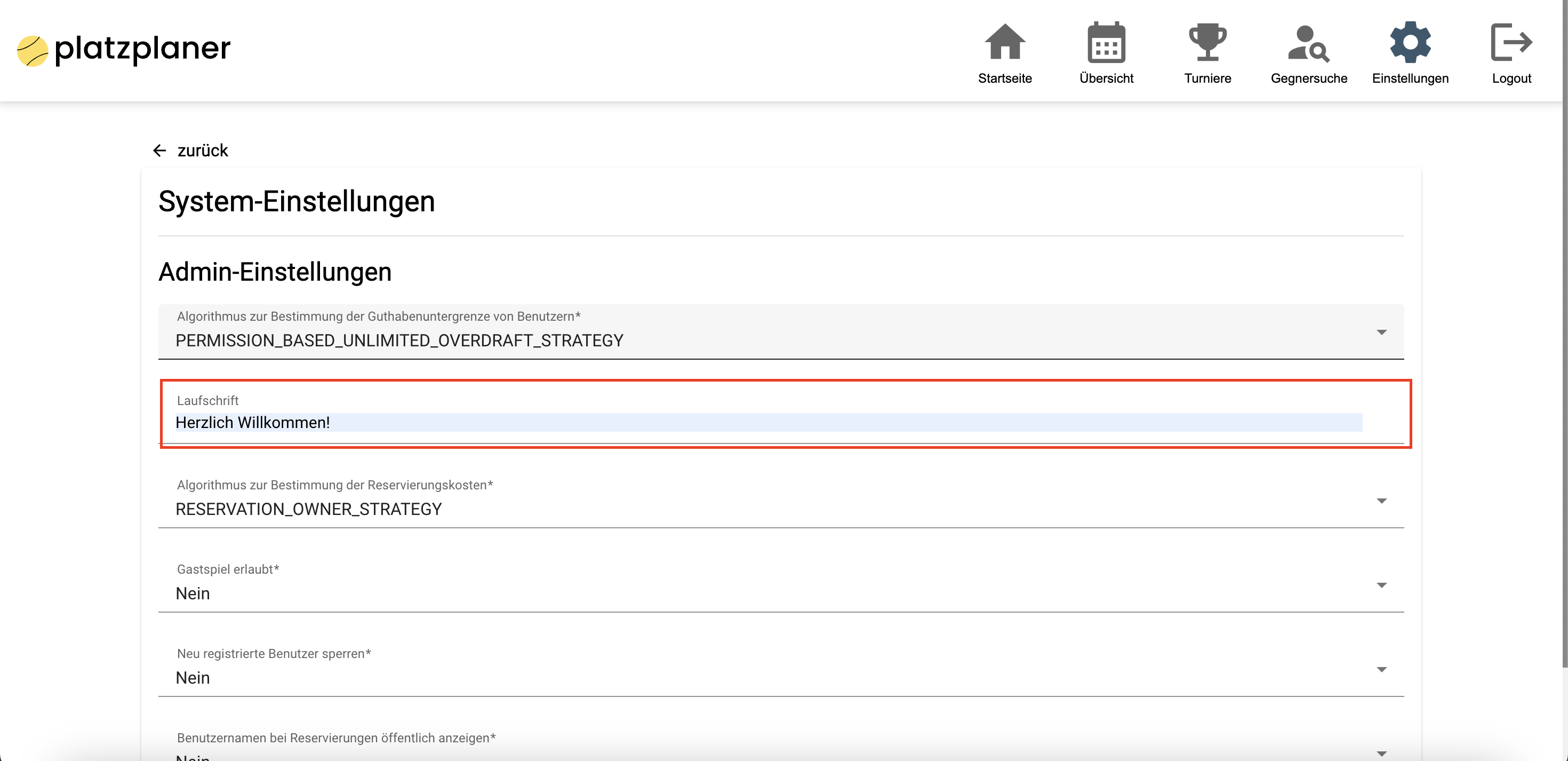This screenshot has height=761, width=1568.
Task: Click the Turniere menu label
Action: [1207, 78]
